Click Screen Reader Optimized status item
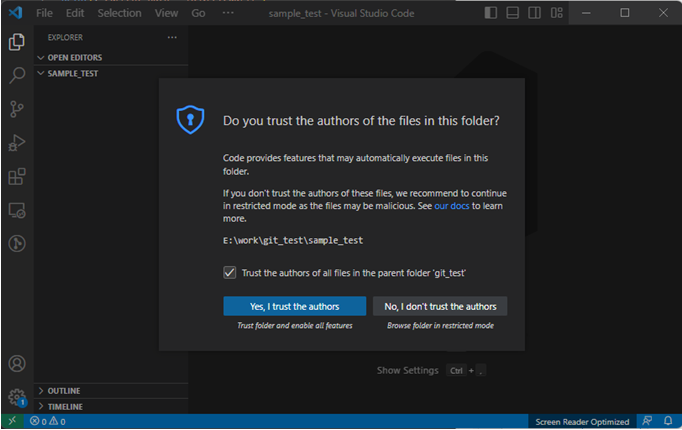 click(582, 422)
